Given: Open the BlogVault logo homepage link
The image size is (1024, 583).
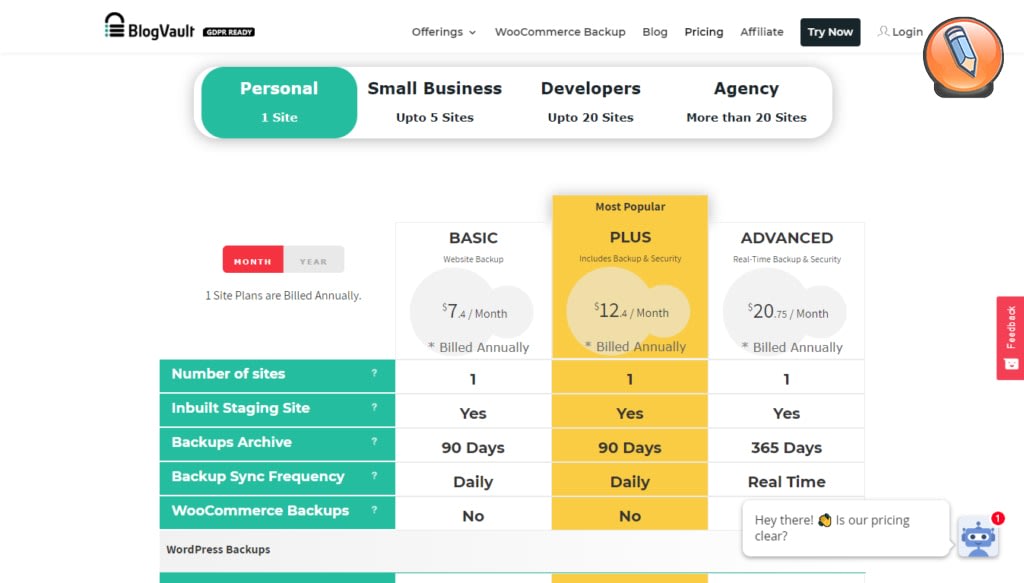Looking at the screenshot, I should pos(150,27).
